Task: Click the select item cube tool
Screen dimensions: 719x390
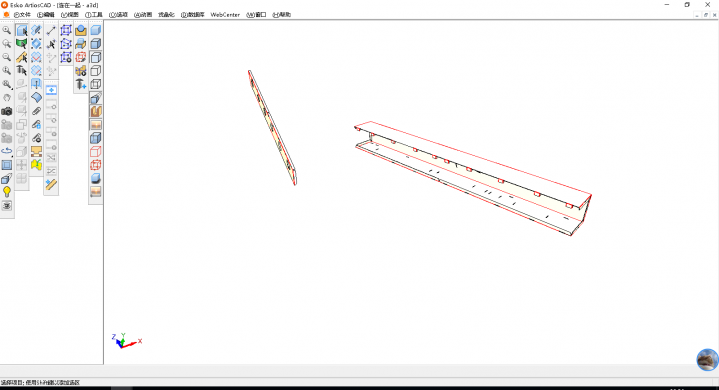Action: 22,31
